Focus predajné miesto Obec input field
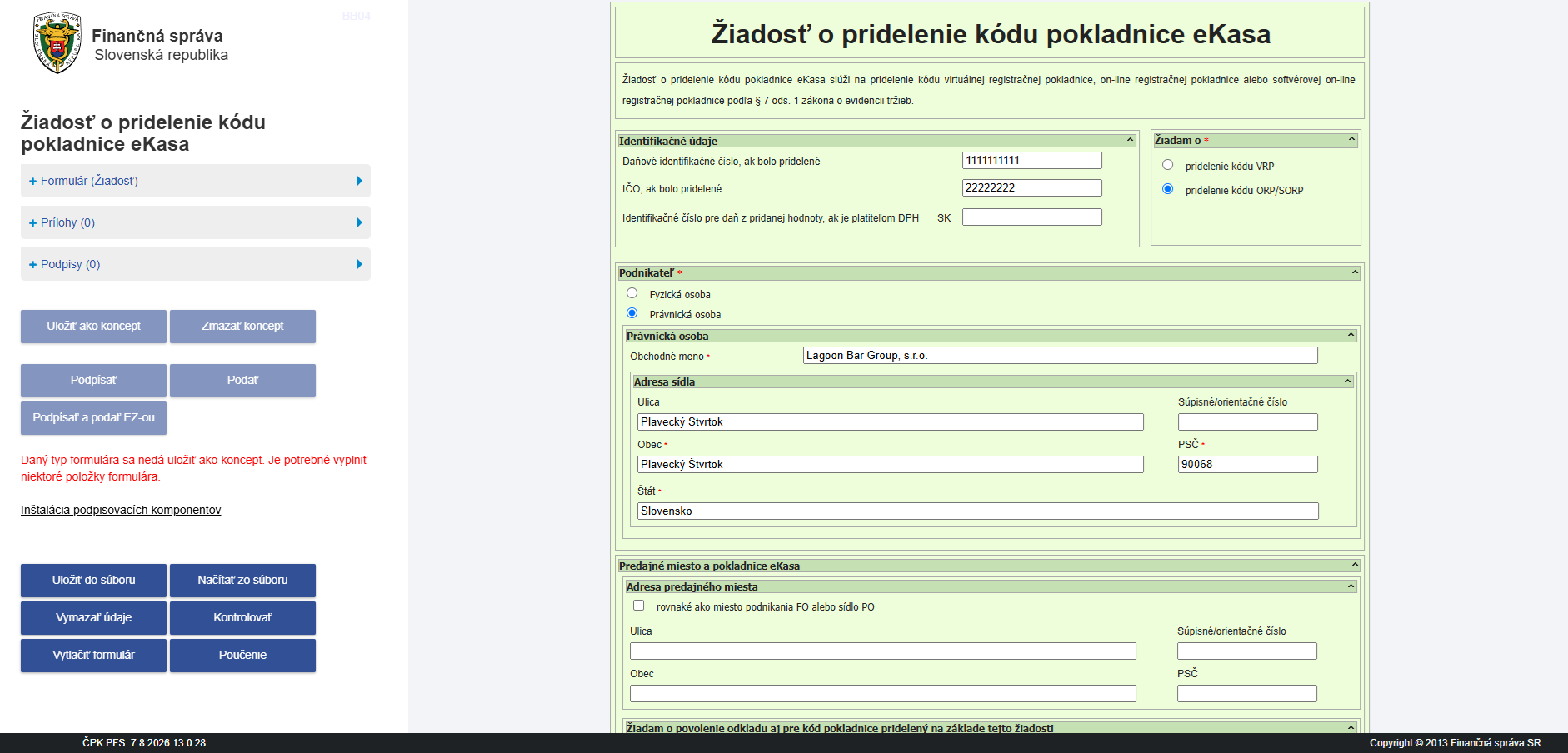Viewport: 1568px width, 753px height. click(x=882, y=694)
